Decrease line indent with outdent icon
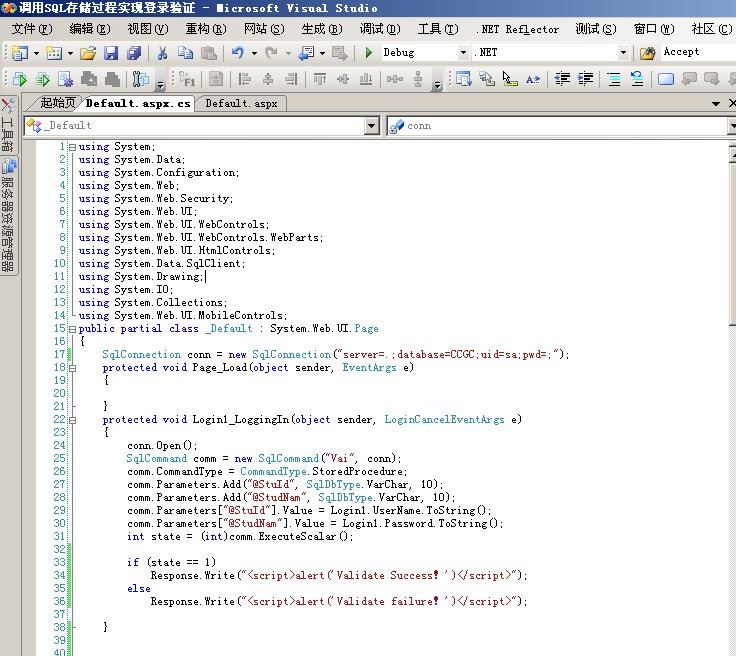The height and width of the screenshot is (656, 736). [x=562, y=79]
